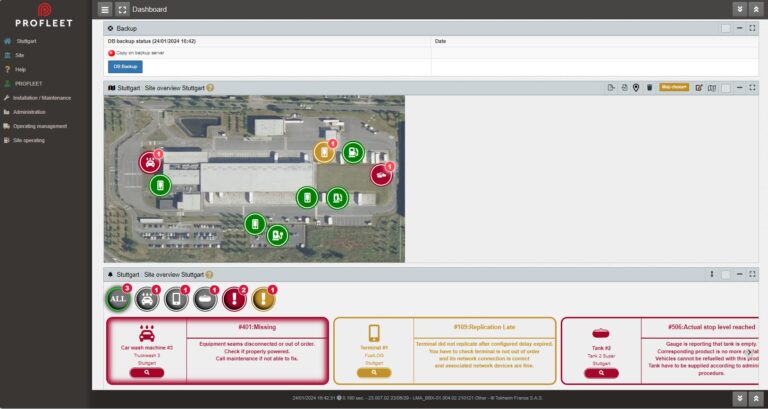Toggle the square box in alerts panel header
Screen dimensions: 768x409
coord(726,274)
